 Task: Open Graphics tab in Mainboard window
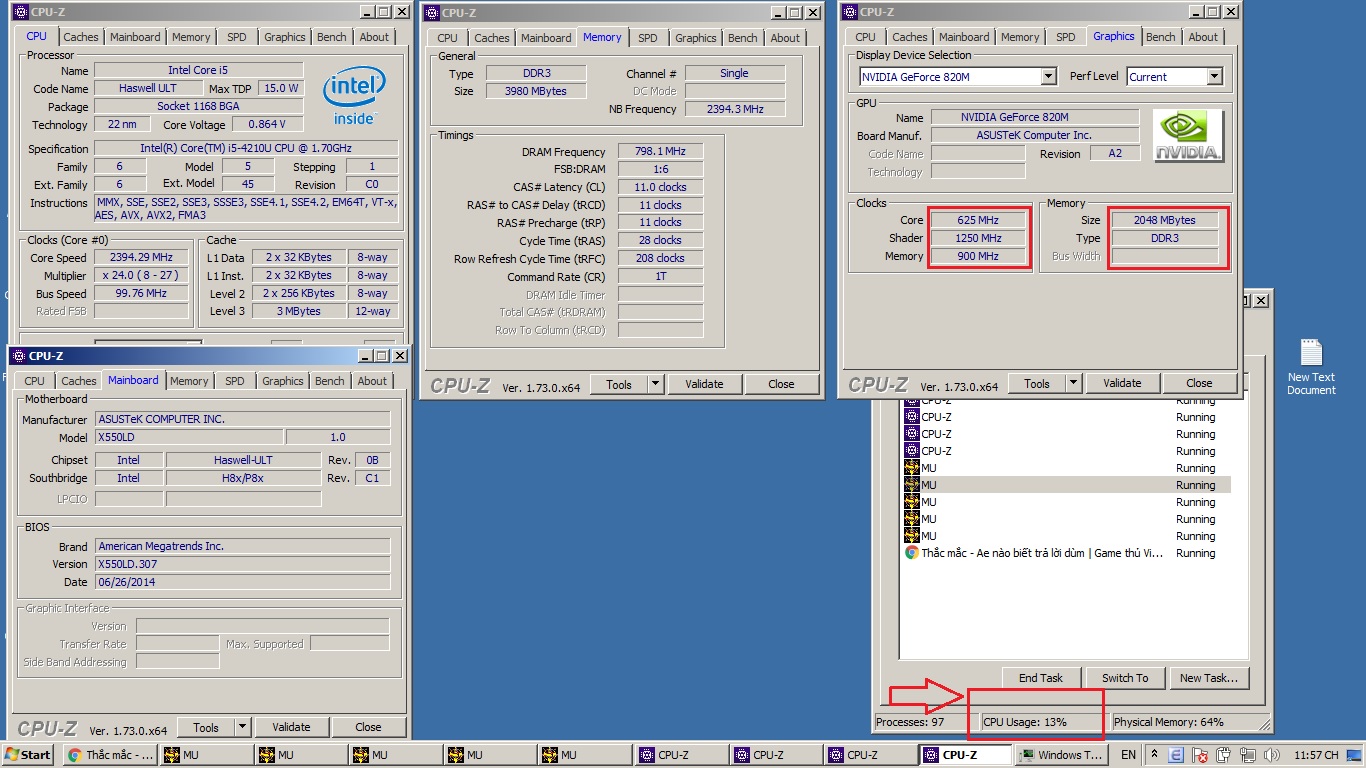[283, 381]
